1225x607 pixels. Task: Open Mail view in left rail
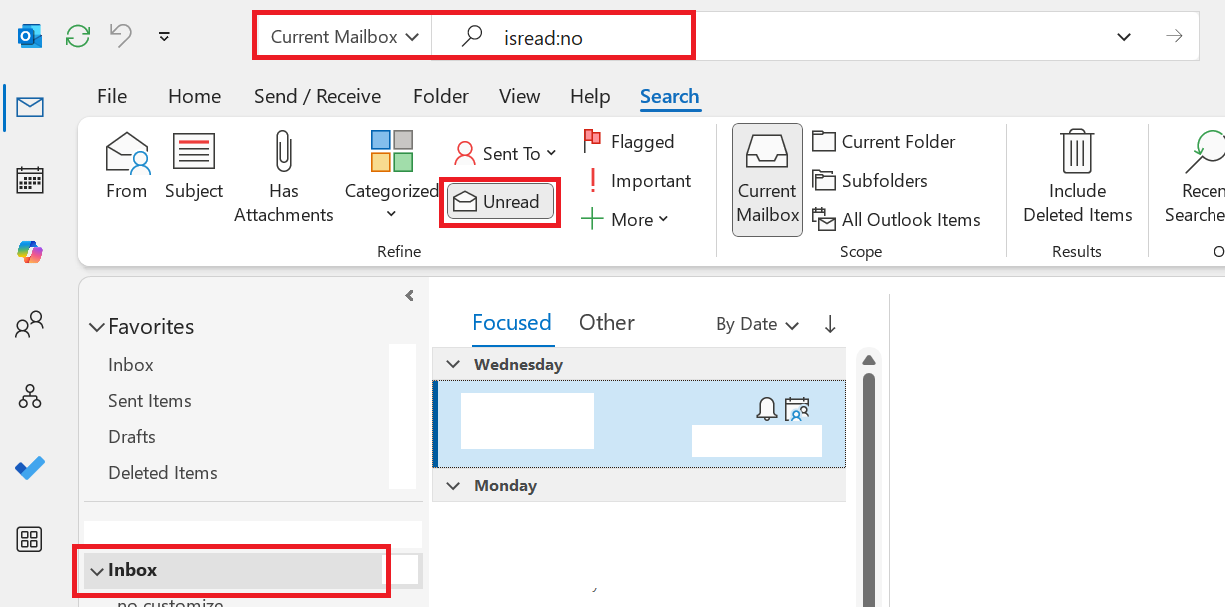30,107
